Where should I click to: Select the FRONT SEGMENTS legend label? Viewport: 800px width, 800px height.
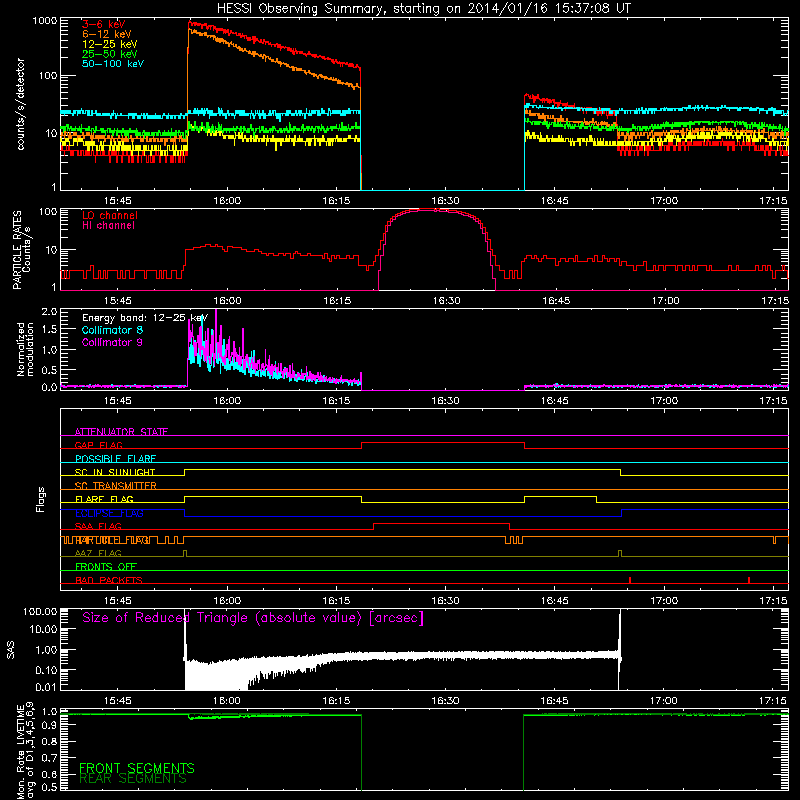point(137,768)
